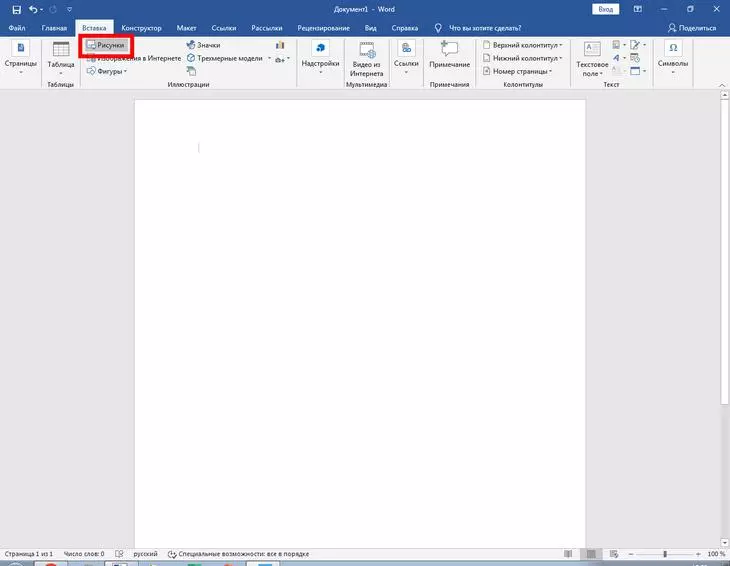
Task: Open the Номер страницы dropdown
Action: coord(517,71)
